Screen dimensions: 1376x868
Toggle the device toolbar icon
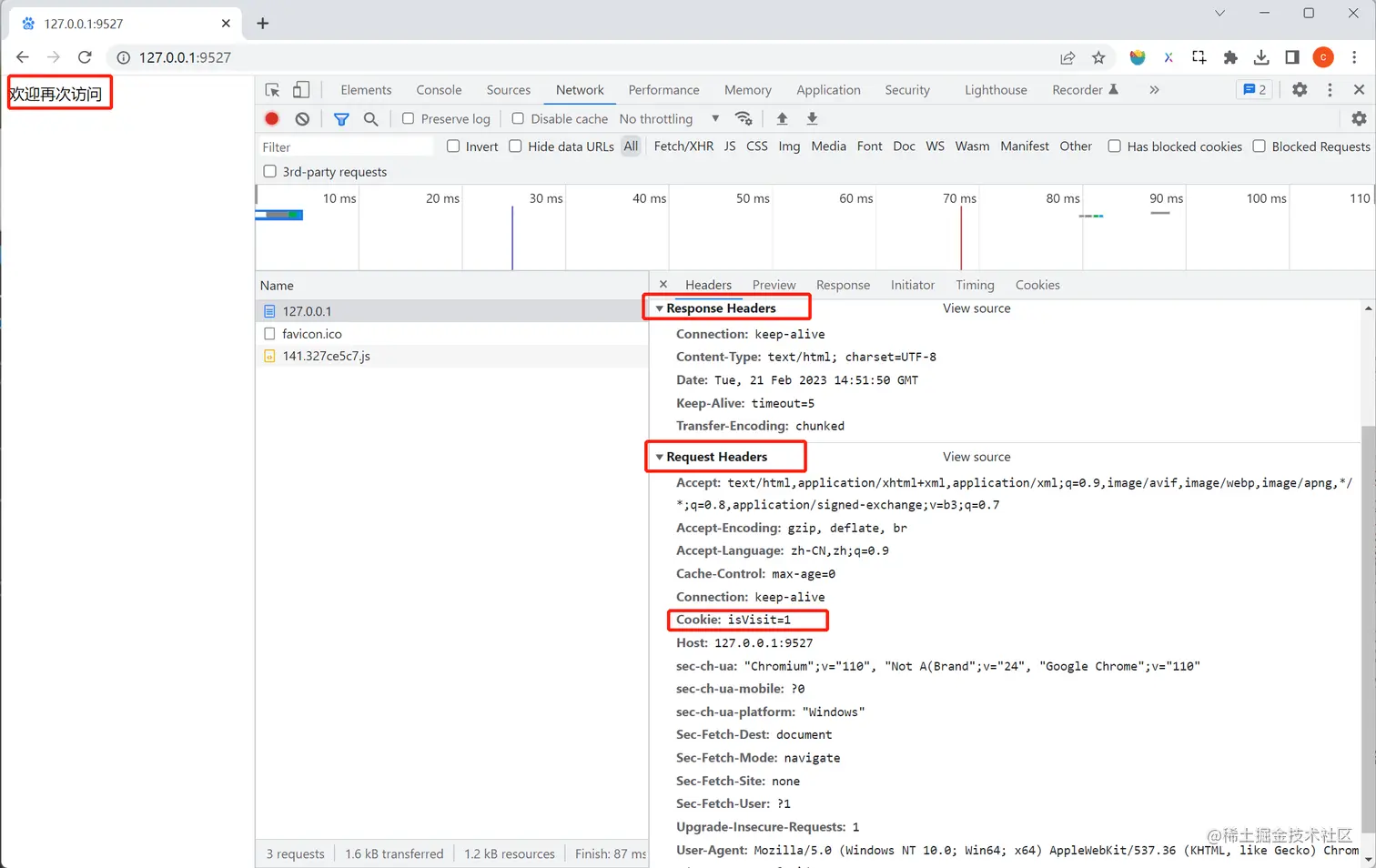coord(301,90)
